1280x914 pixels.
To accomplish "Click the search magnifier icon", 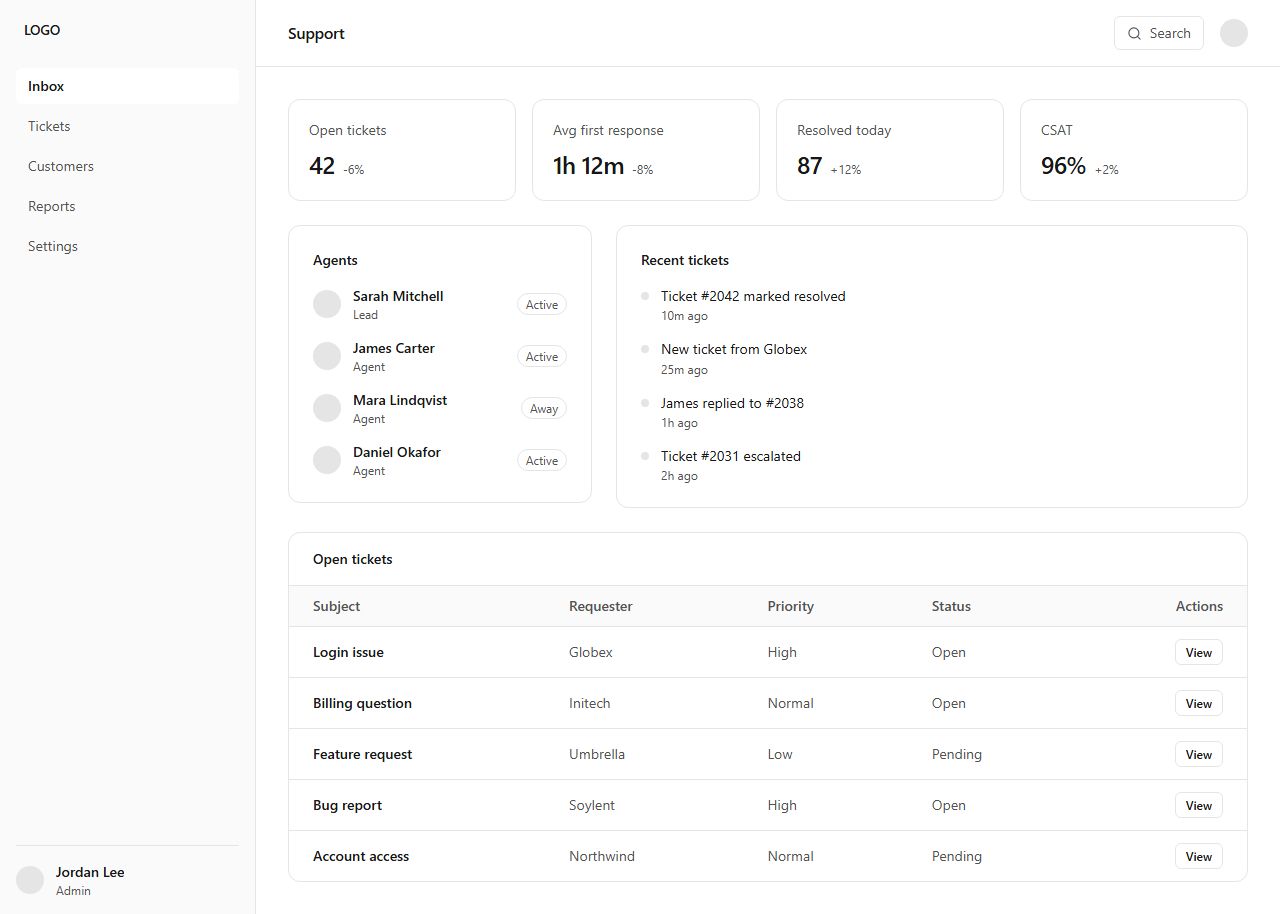I will 1134,33.
